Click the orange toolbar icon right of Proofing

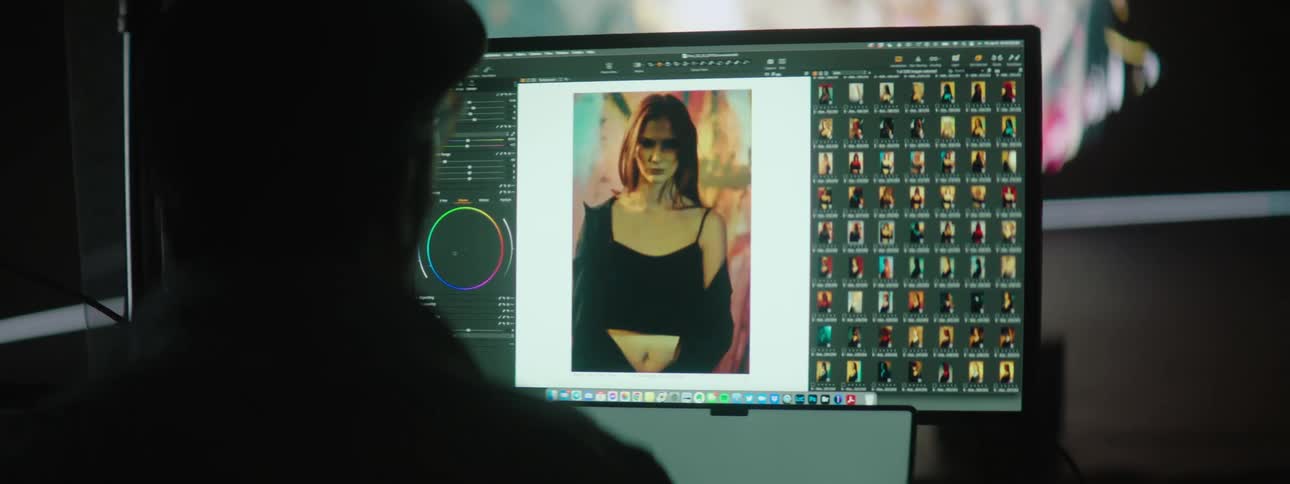click(x=979, y=58)
